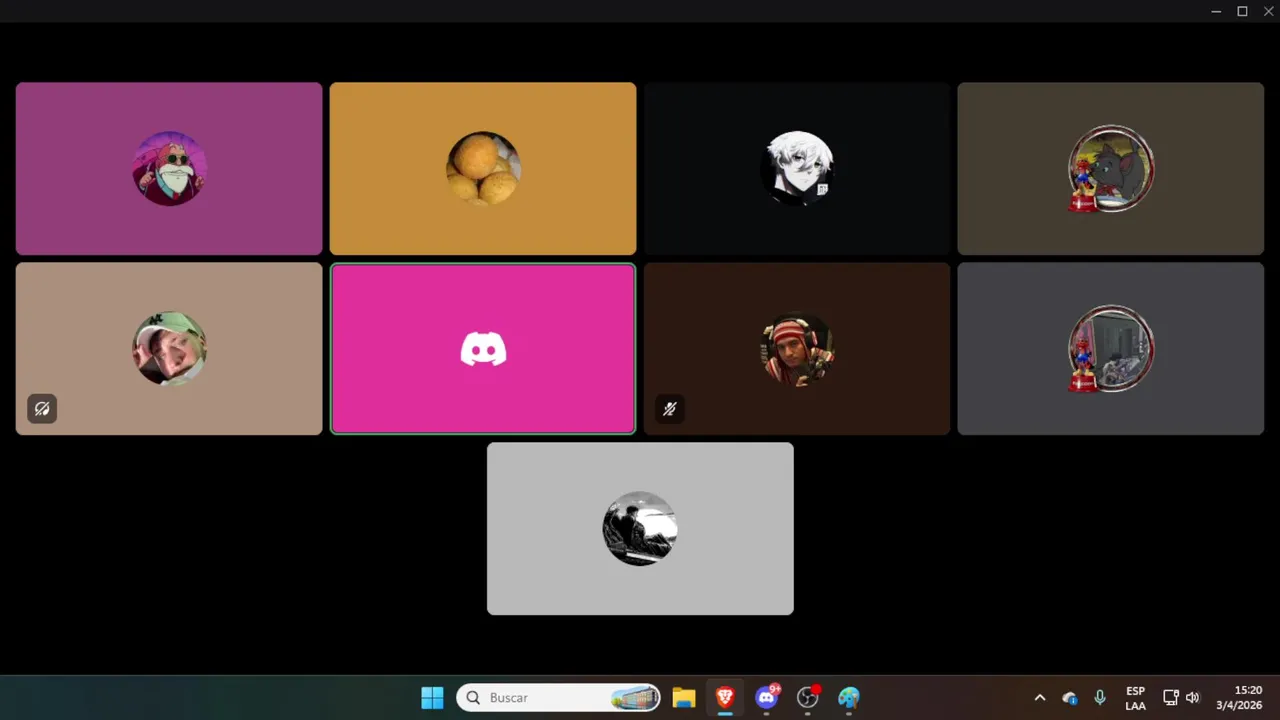Switch to the Brave browser in taskbar
The height and width of the screenshot is (720, 1280).
point(725,697)
